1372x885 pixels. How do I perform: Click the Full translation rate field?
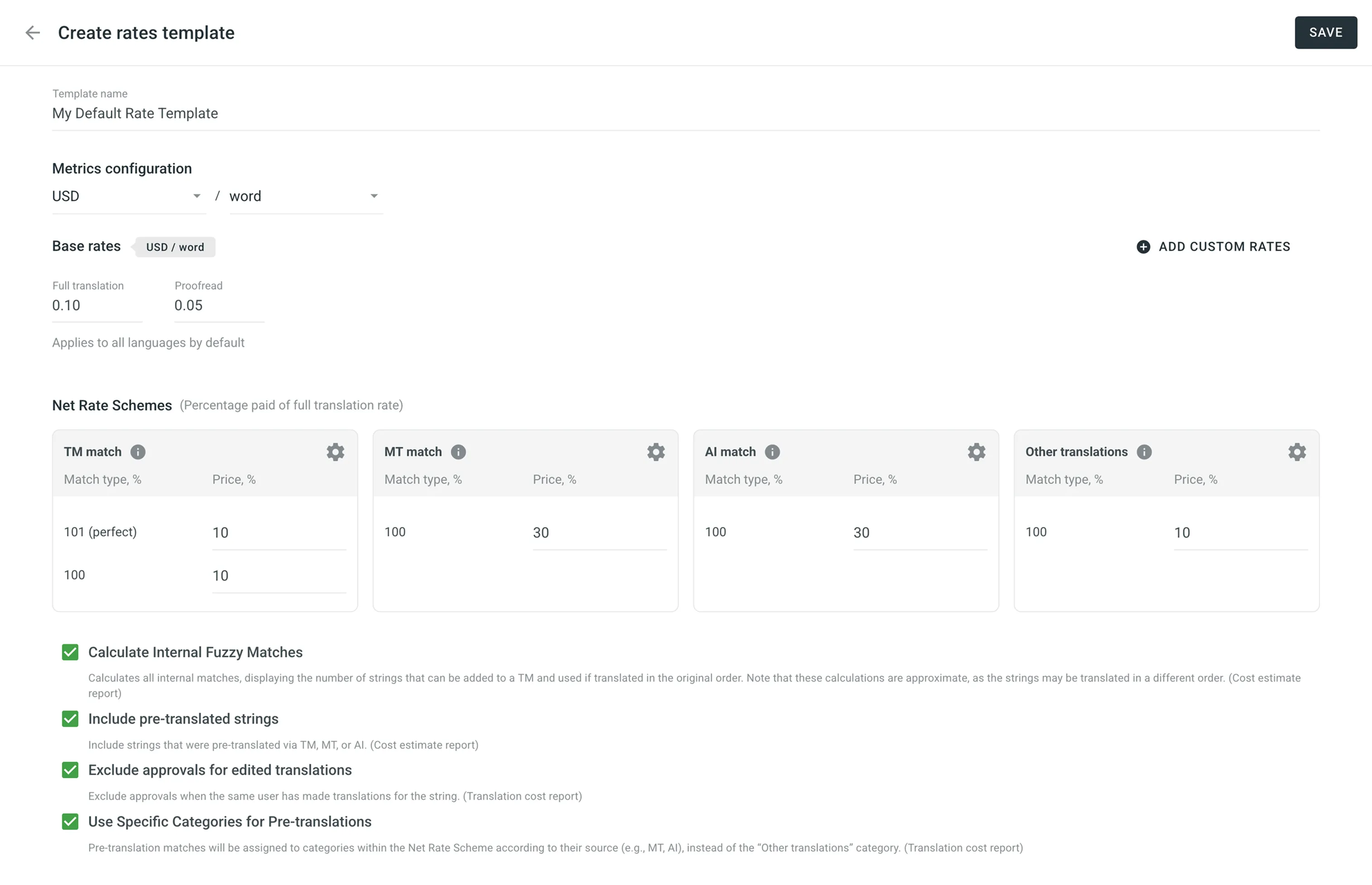(96, 306)
